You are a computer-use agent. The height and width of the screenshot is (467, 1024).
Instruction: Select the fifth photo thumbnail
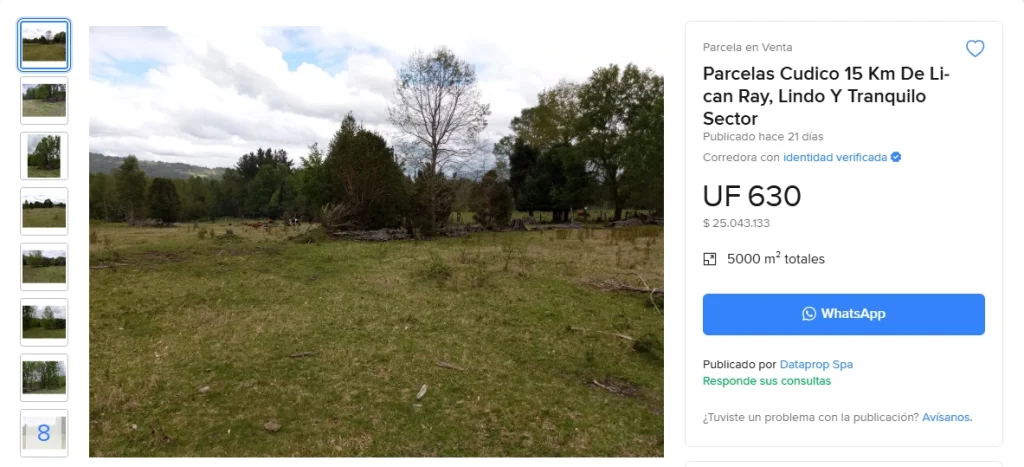pyautogui.click(x=44, y=267)
